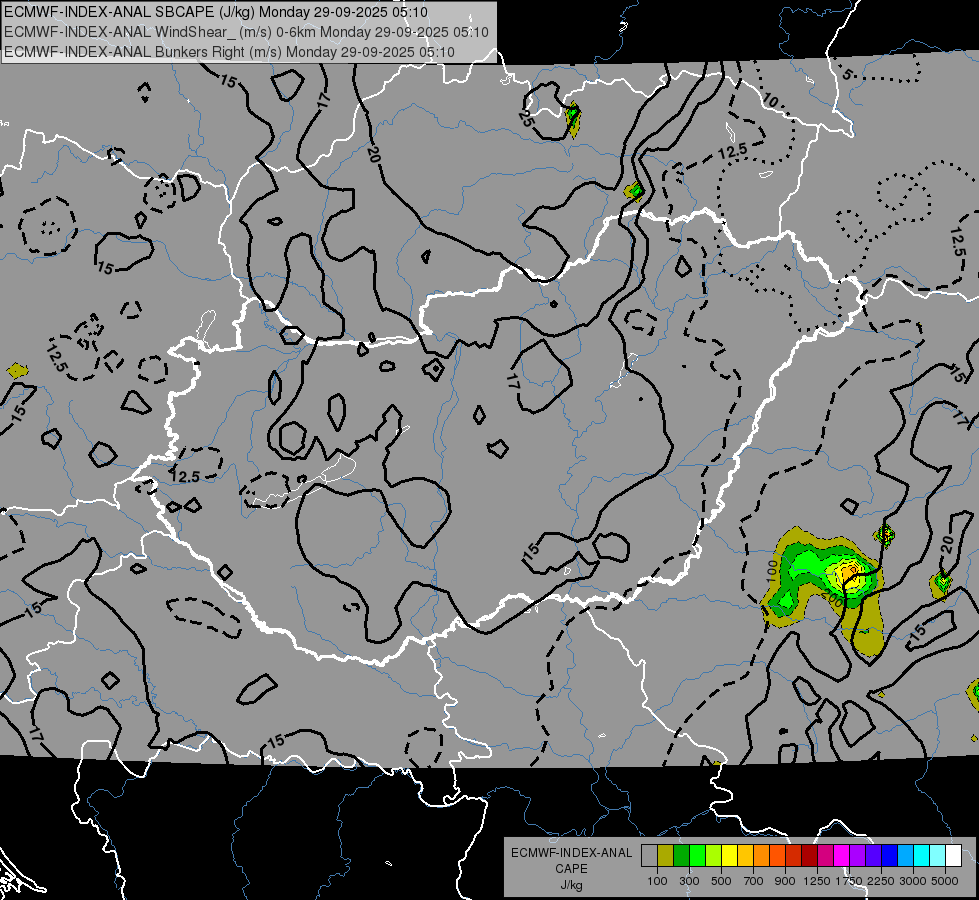Viewport: 979px width, 900px height.
Task: Choose the sky blue swatch before 3000
Action: (906, 856)
